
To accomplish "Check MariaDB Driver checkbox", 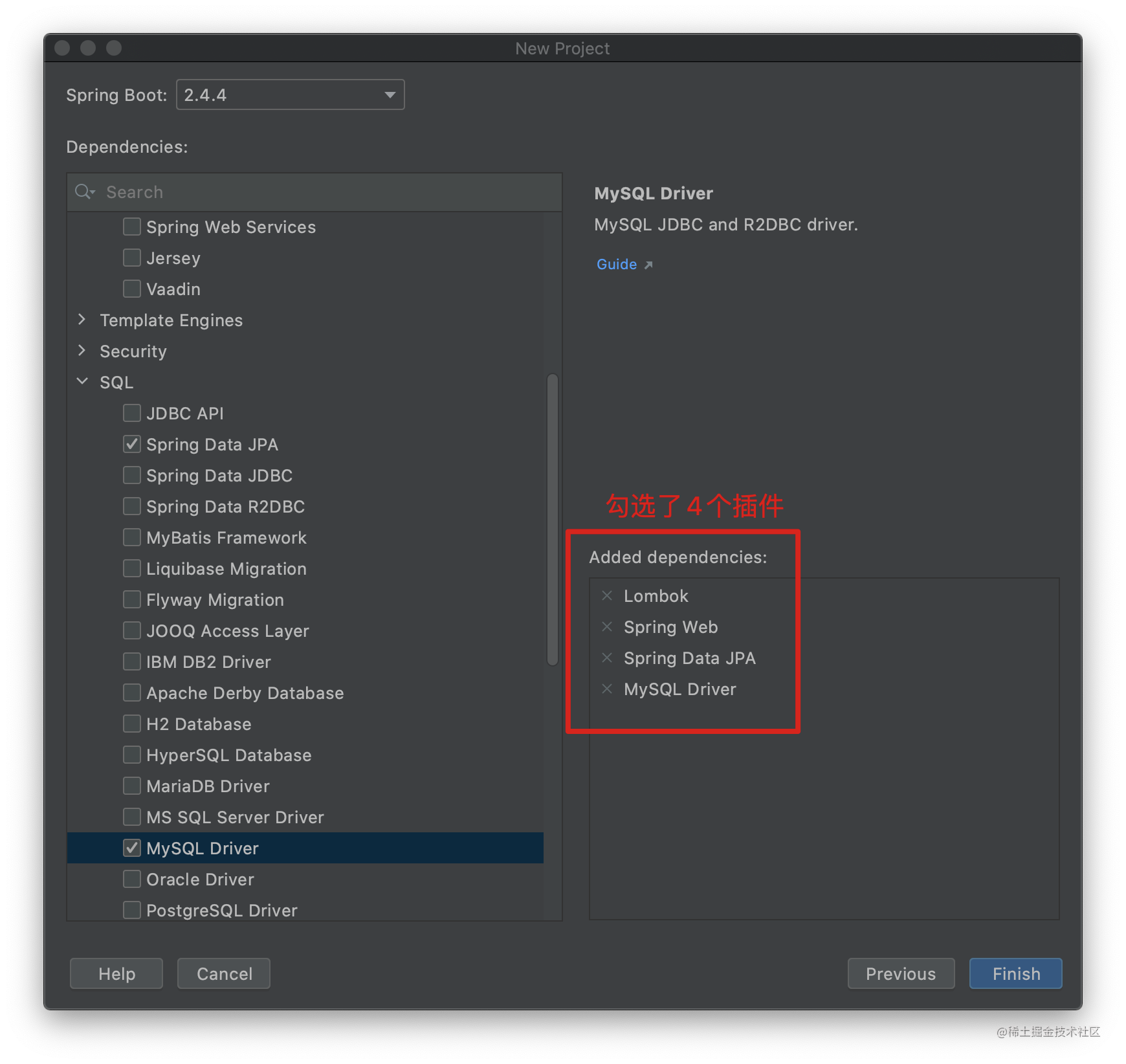I will pyautogui.click(x=132, y=786).
